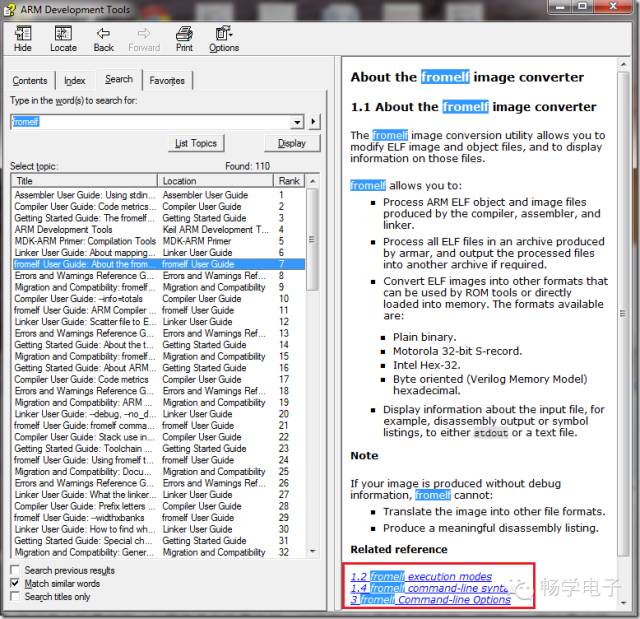Viewport: 640px width, 619px height.
Task: Select Getting Started Guide: Special ch... result
Action: [x=158, y=540]
